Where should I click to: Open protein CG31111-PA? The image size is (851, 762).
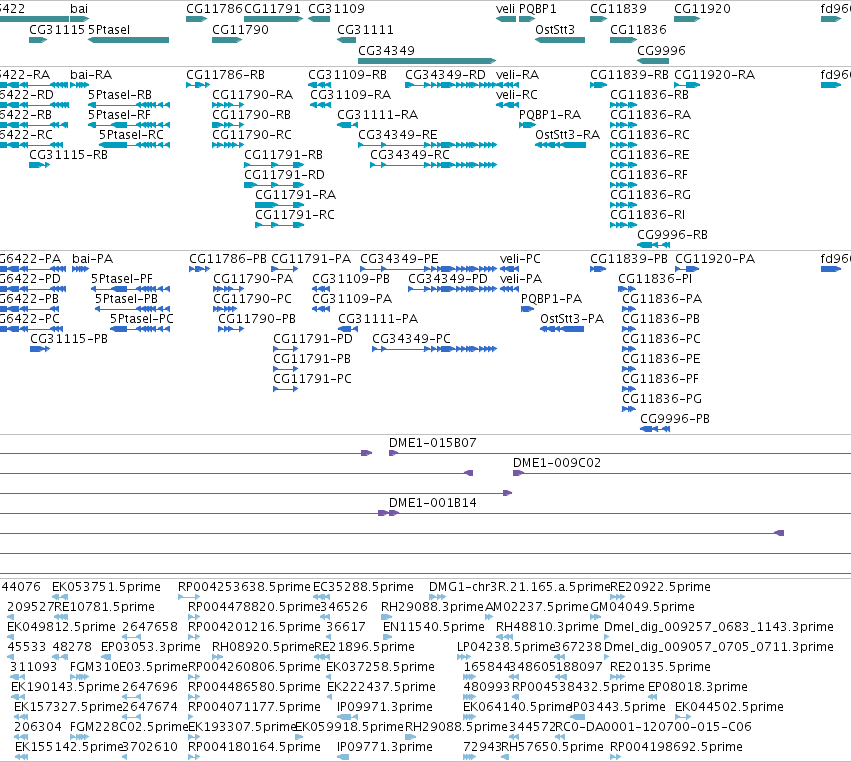(378, 319)
